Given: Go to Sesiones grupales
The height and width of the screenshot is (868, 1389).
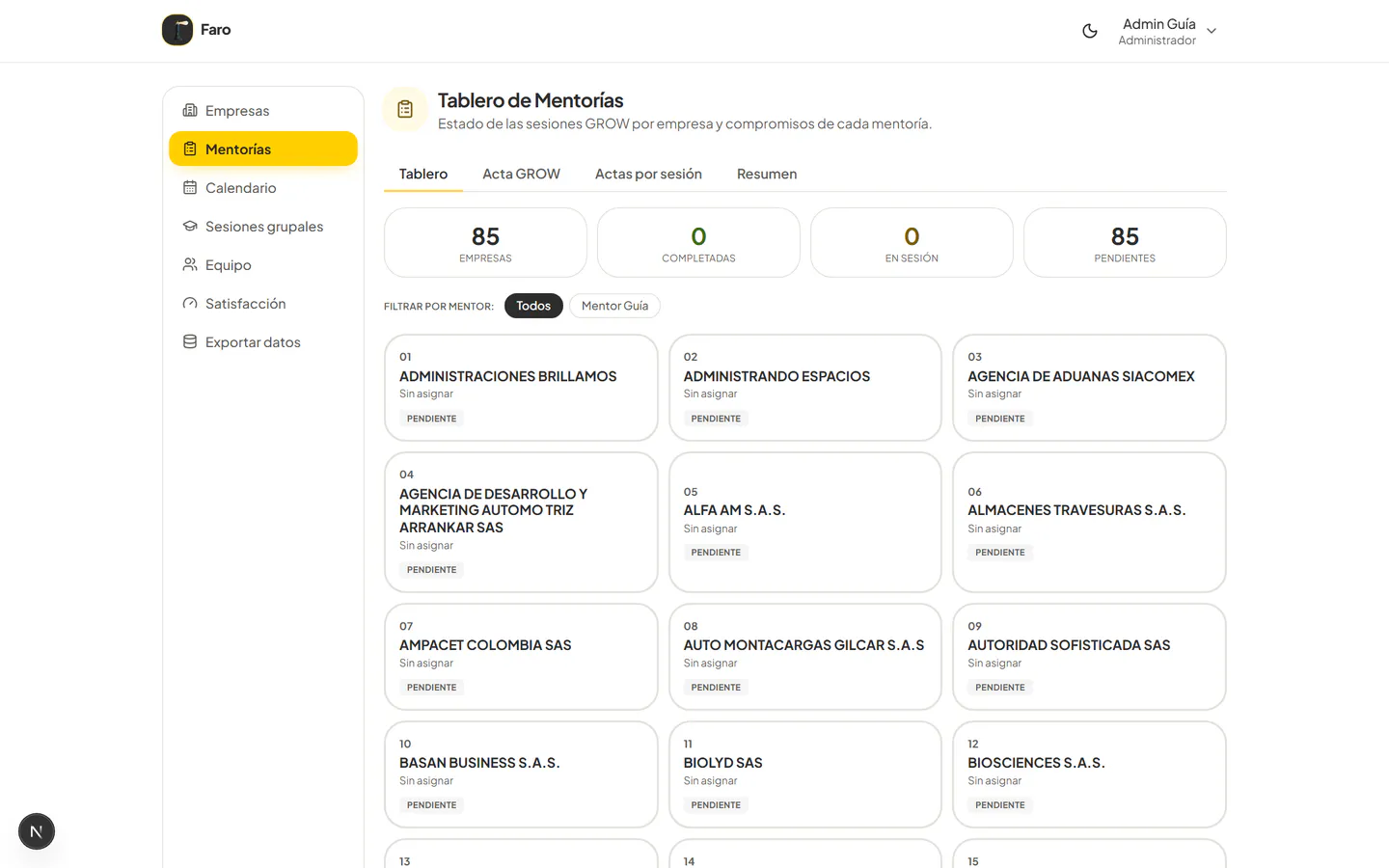Looking at the screenshot, I should [x=263, y=226].
